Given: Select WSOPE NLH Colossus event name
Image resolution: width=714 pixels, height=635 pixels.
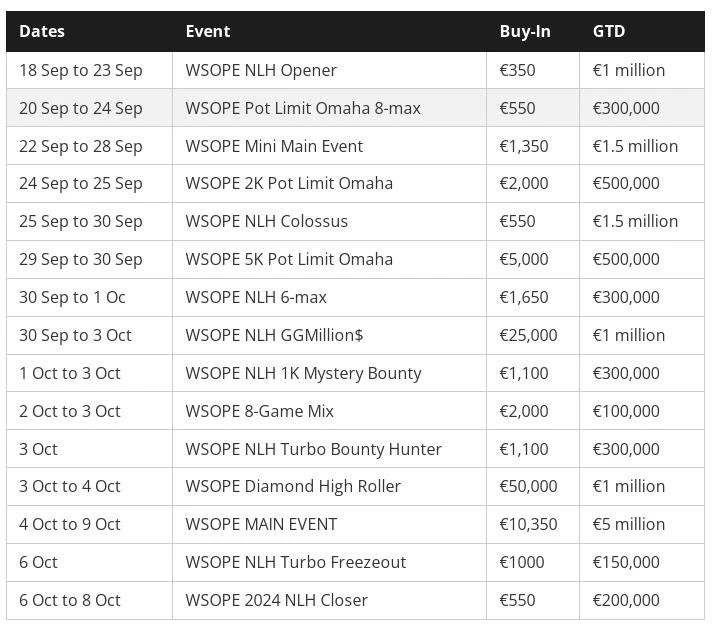Looking at the screenshot, I should 267,221.
